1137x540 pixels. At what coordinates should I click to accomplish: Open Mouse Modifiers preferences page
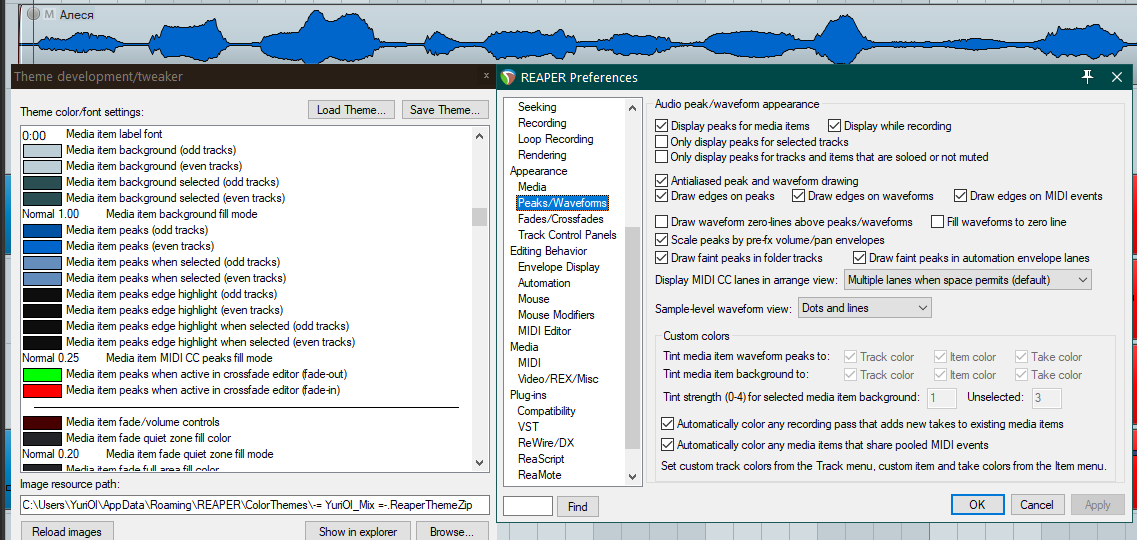[x=556, y=315]
